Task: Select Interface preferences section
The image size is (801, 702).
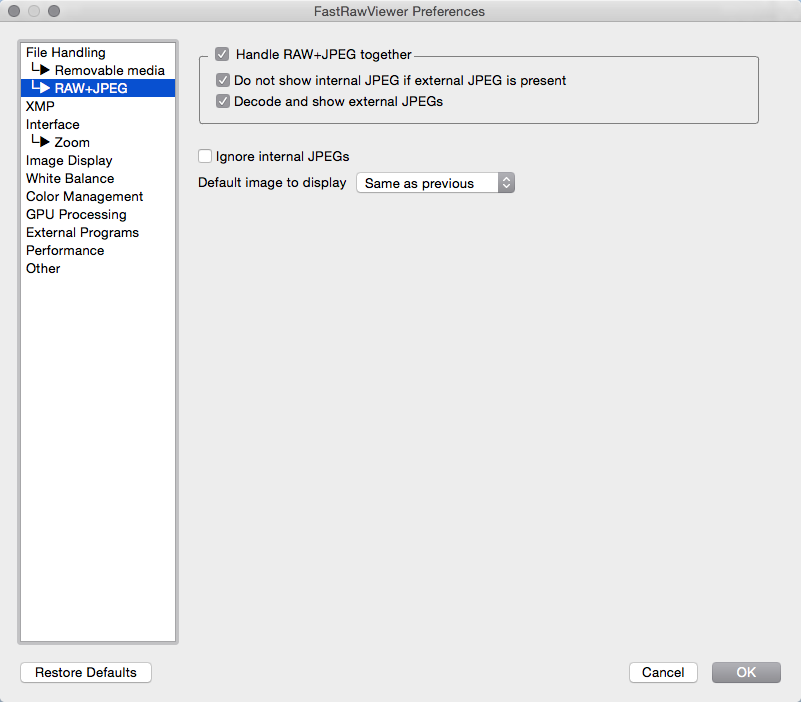Action: tap(98, 124)
